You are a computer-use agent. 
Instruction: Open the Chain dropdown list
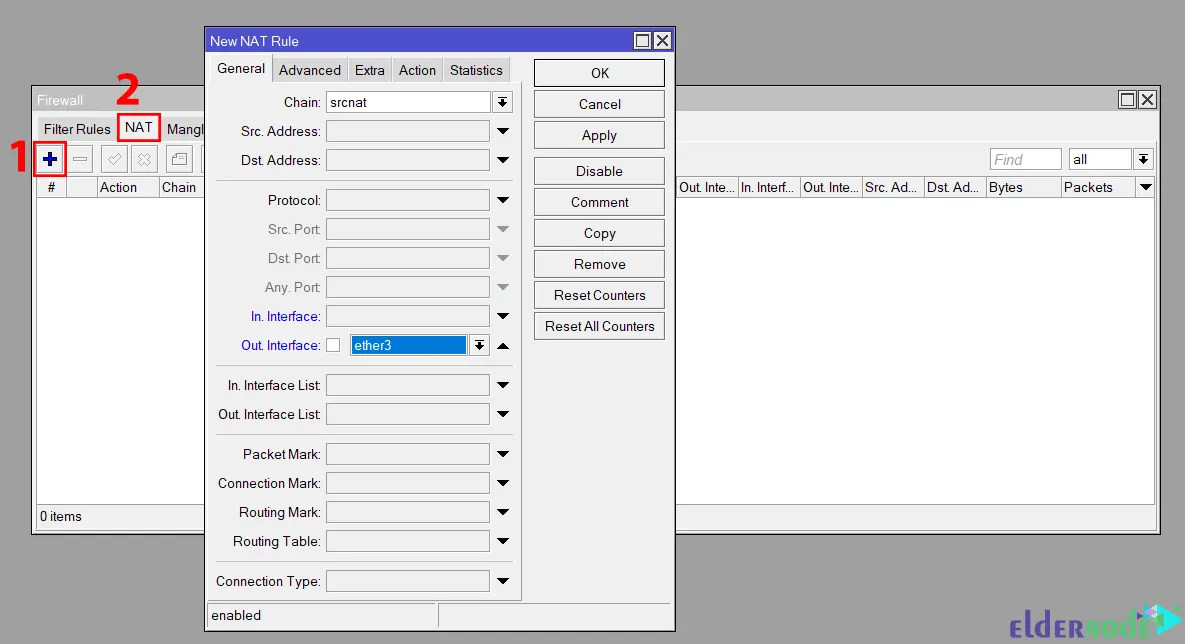coord(503,102)
